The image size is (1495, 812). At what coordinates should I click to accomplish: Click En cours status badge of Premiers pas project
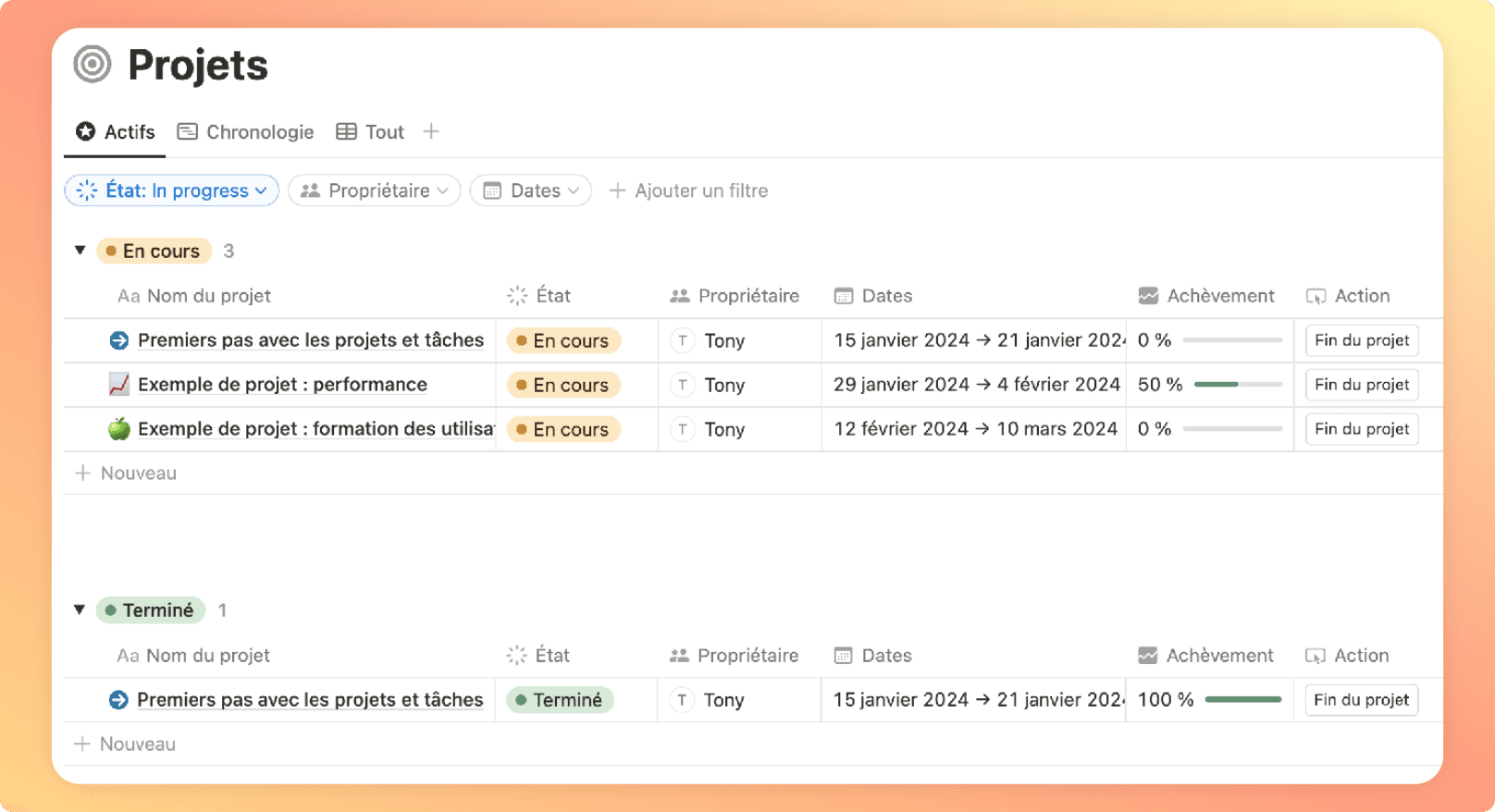tap(563, 340)
